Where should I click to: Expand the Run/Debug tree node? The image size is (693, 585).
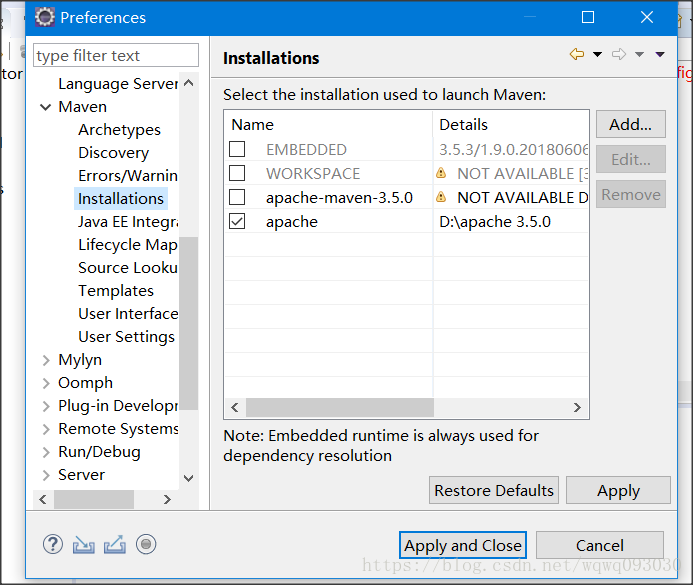[x=46, y=452]
